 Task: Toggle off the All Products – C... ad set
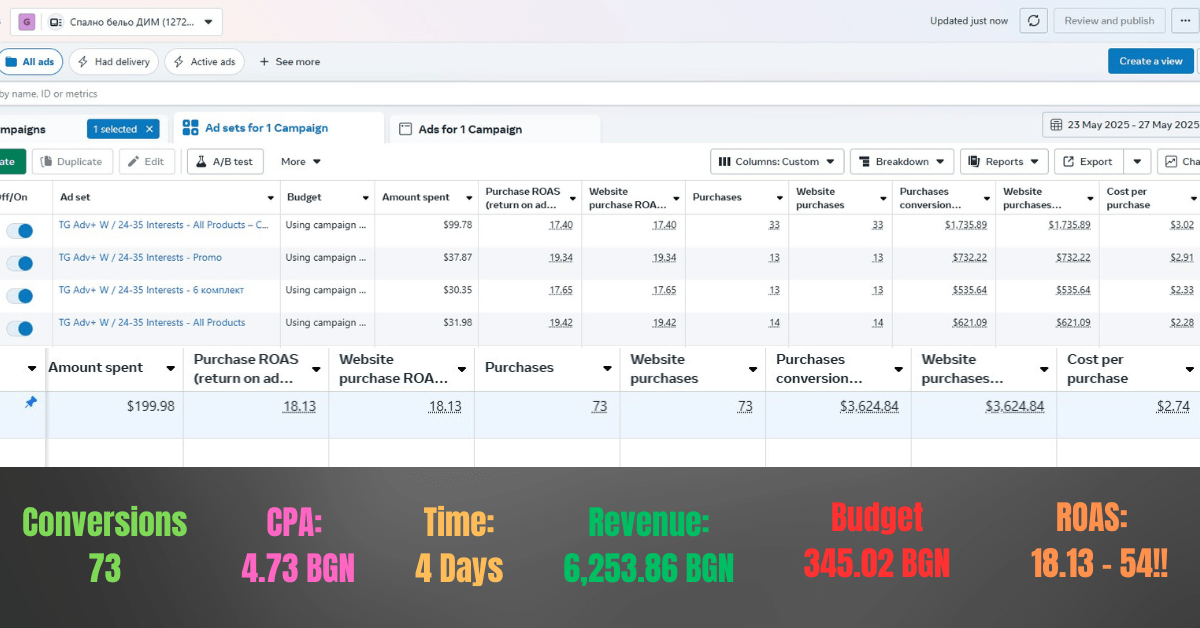click(19, 230)
